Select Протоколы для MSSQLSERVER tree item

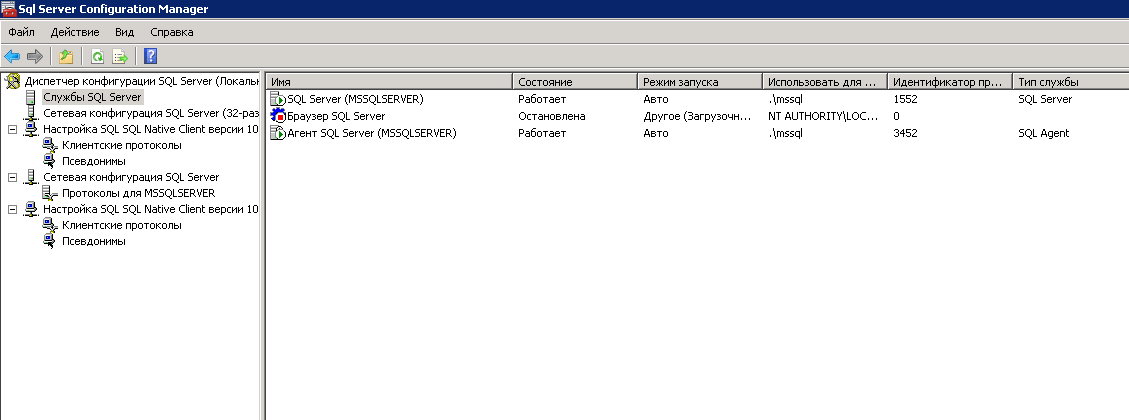click(138, 193)
